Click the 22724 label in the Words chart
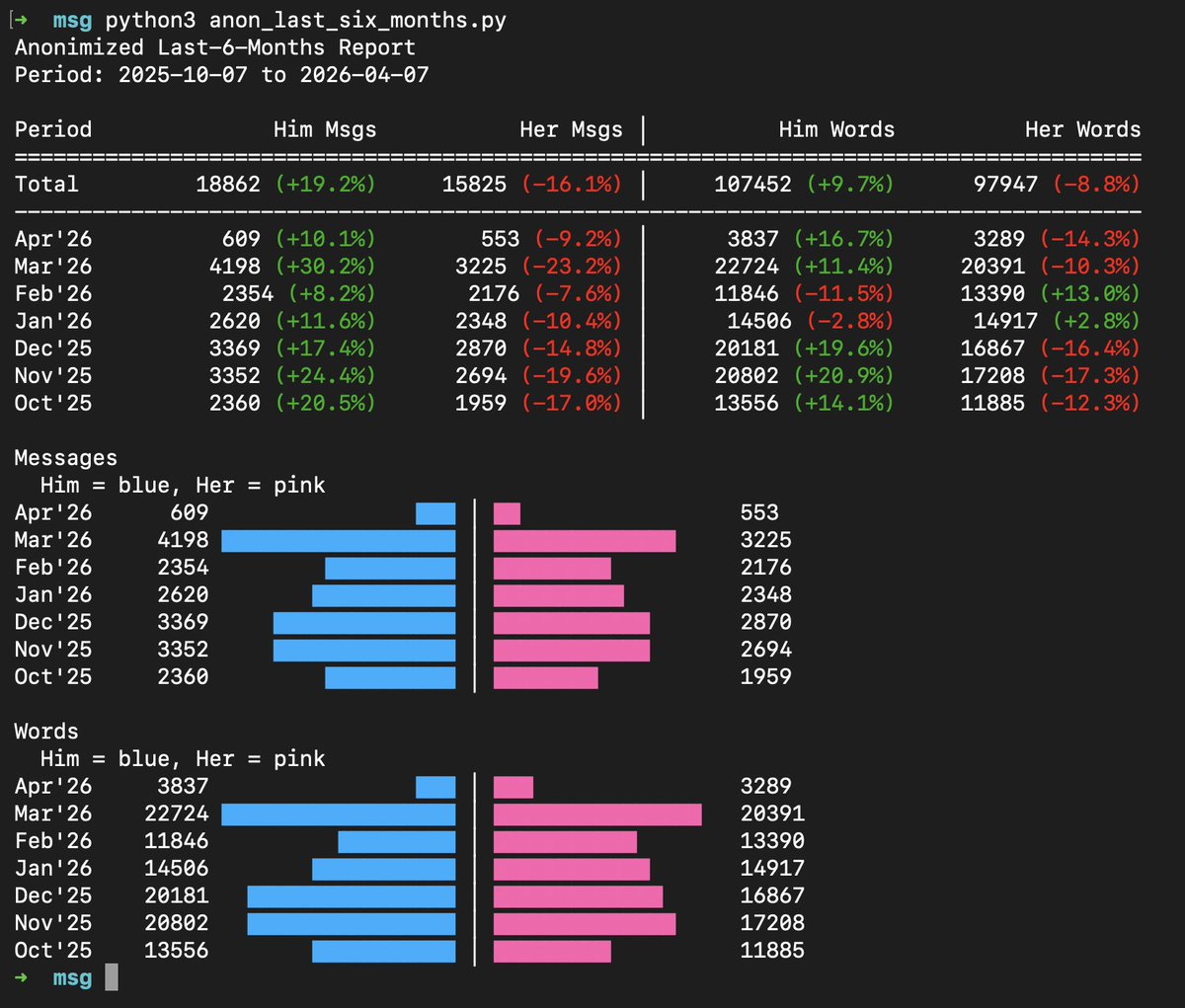 point(177,814)
